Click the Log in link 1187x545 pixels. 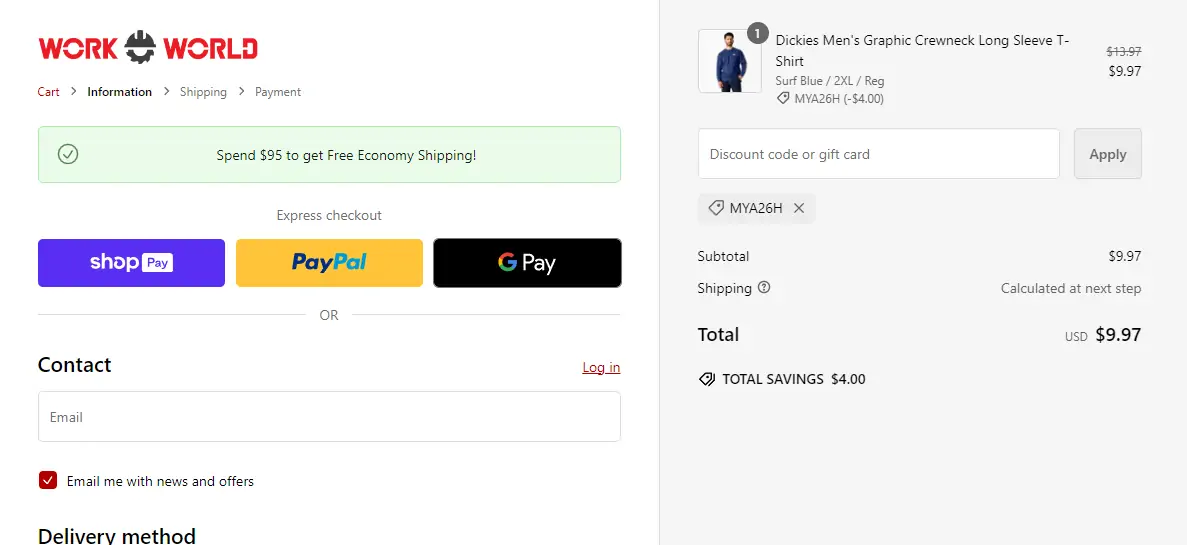coord(601,368)
